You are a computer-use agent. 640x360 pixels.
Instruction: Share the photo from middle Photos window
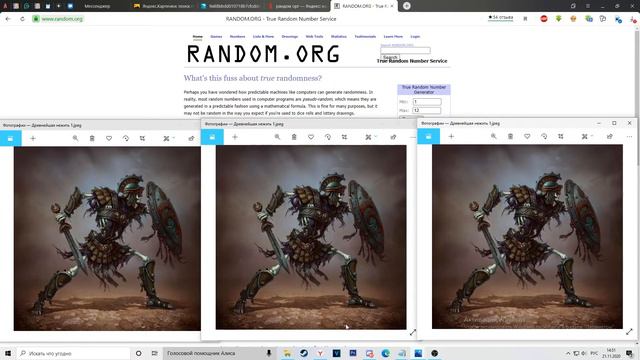(x=393, y=137)
